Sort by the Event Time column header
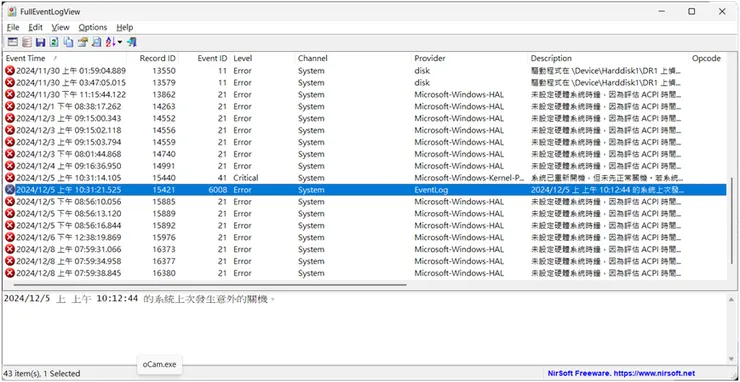The width and height of the screenshot is (740, 382). click(x=65, y=59)
